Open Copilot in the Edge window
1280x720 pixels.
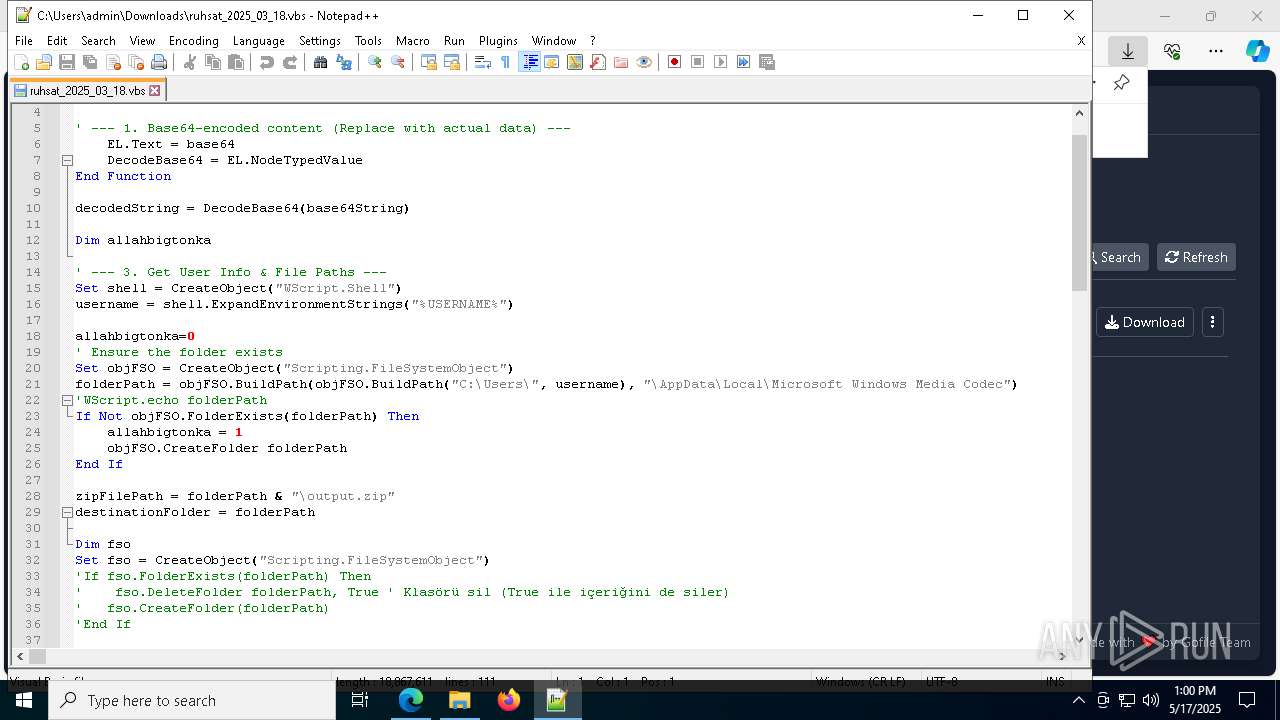(x=1258, y=51)
